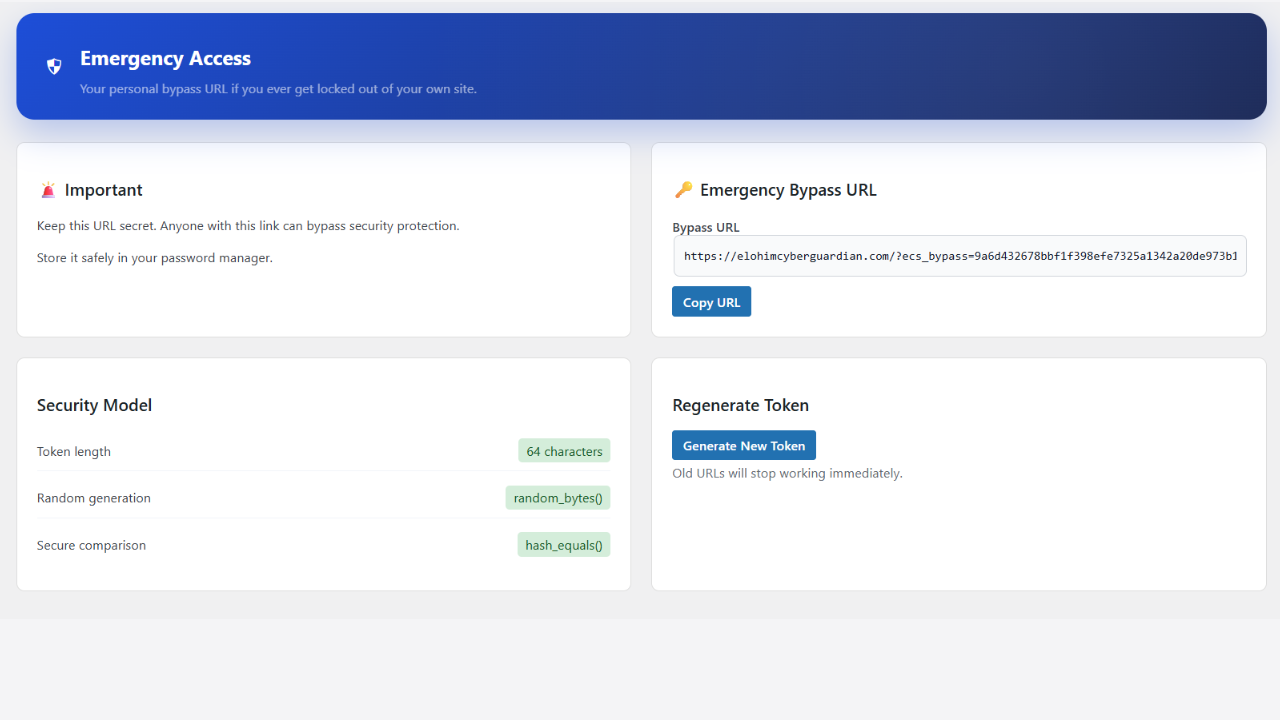Screen dimensions: 1280x720
Task: Click the 'random_bytes()' badge
Action: [558, 498]
